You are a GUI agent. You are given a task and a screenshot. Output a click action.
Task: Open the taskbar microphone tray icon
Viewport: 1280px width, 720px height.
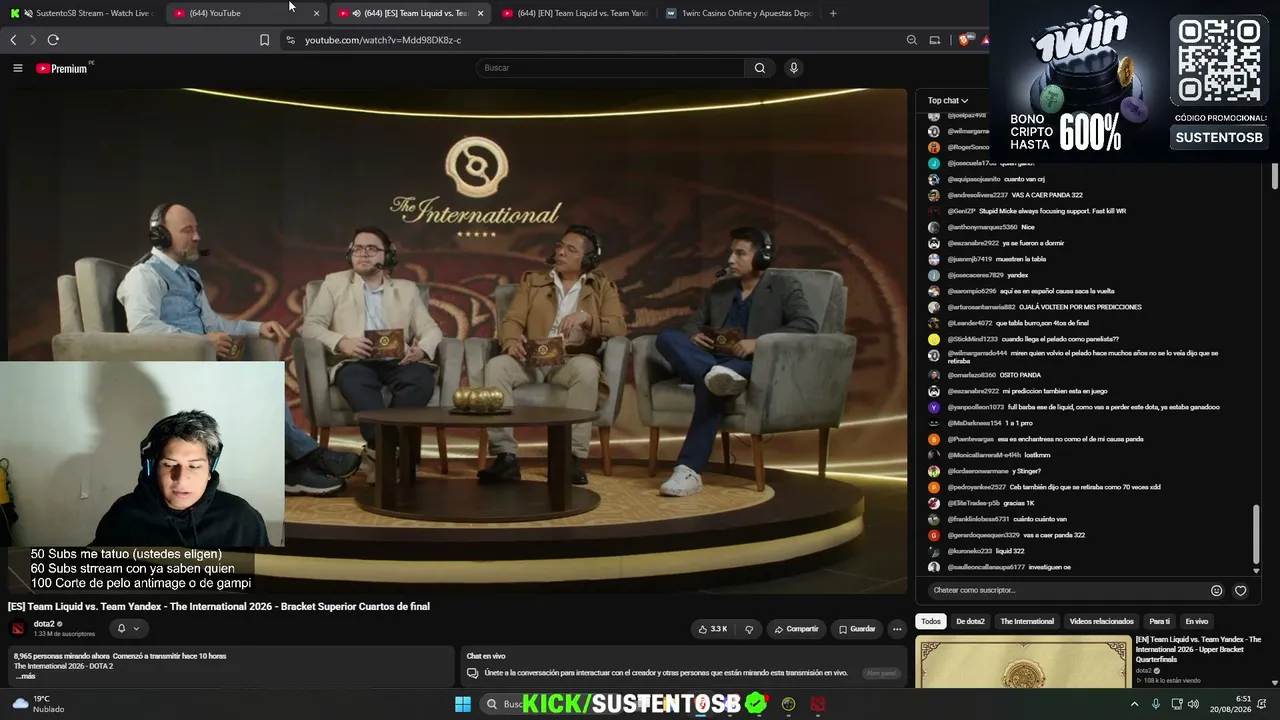(x=1156, y=704)
